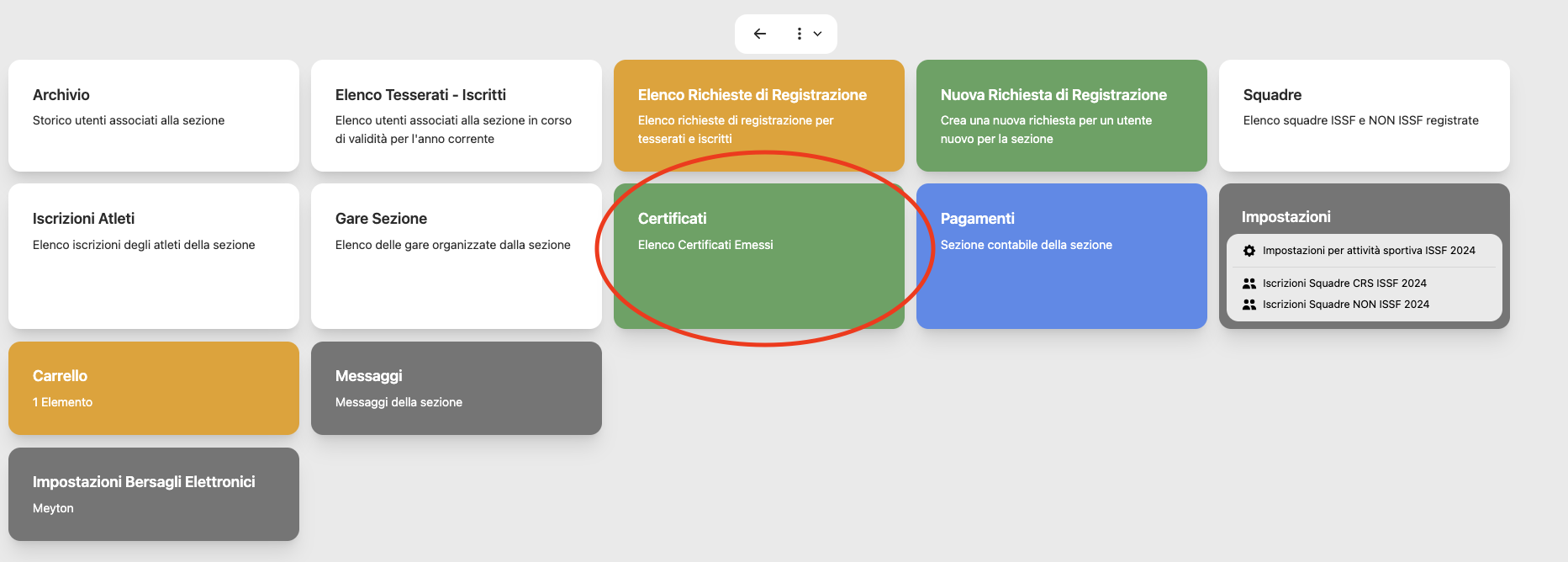Click the Impostazioni card title

click(1286, 217)
